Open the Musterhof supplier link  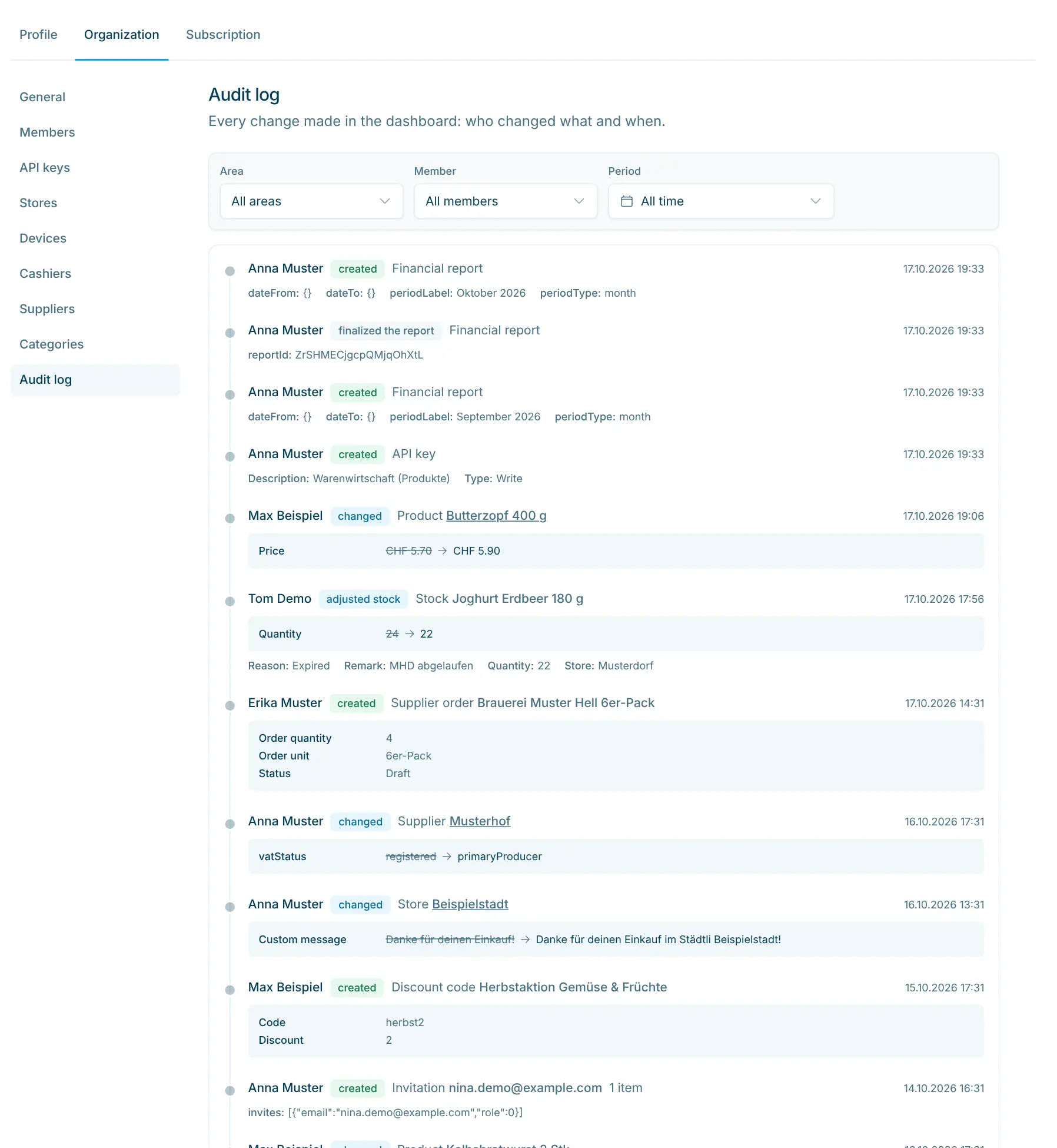[x=480, y=821]
